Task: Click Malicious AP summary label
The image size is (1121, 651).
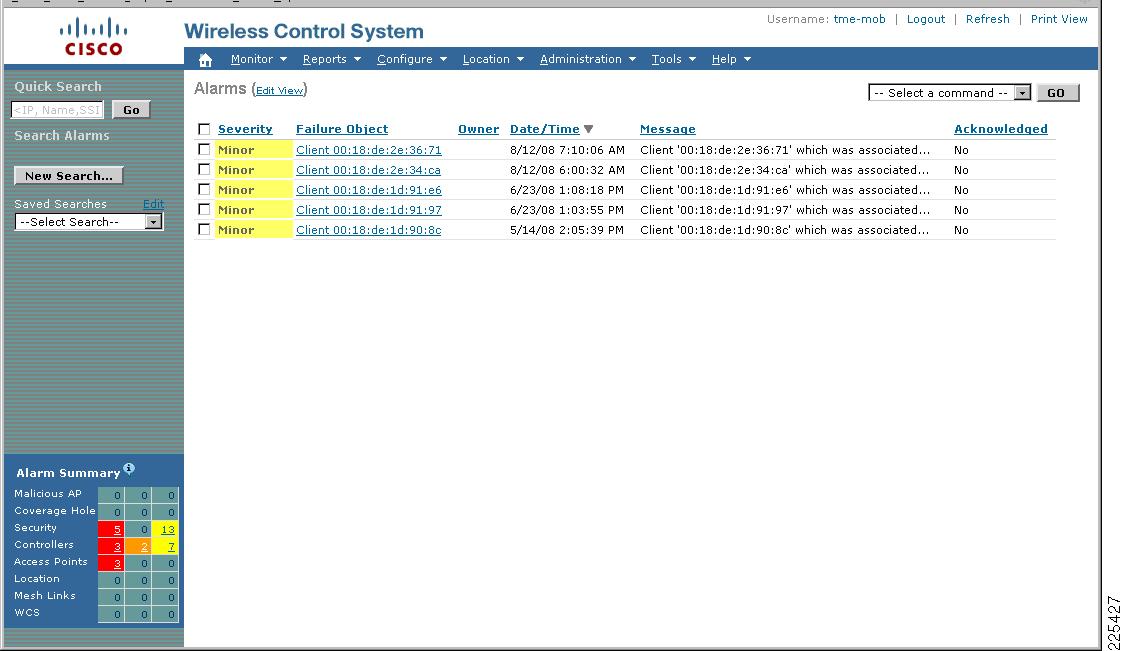Action: 48,494
